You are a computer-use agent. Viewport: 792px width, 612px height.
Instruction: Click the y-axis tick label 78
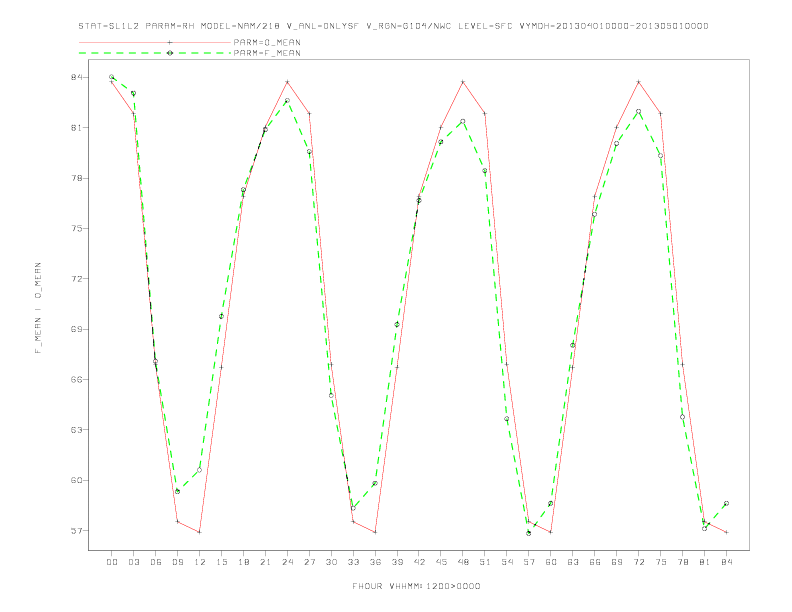point(77,178)
